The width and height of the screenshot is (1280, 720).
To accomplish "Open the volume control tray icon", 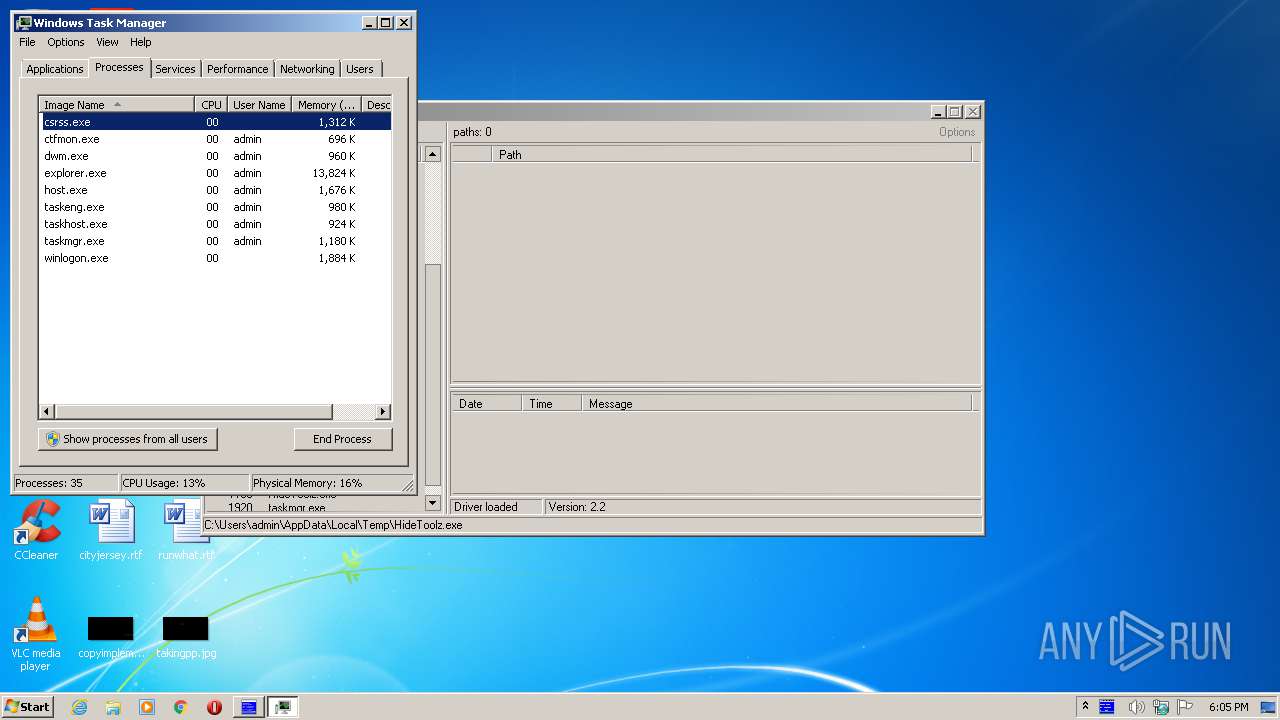I will coord(1136,707).
